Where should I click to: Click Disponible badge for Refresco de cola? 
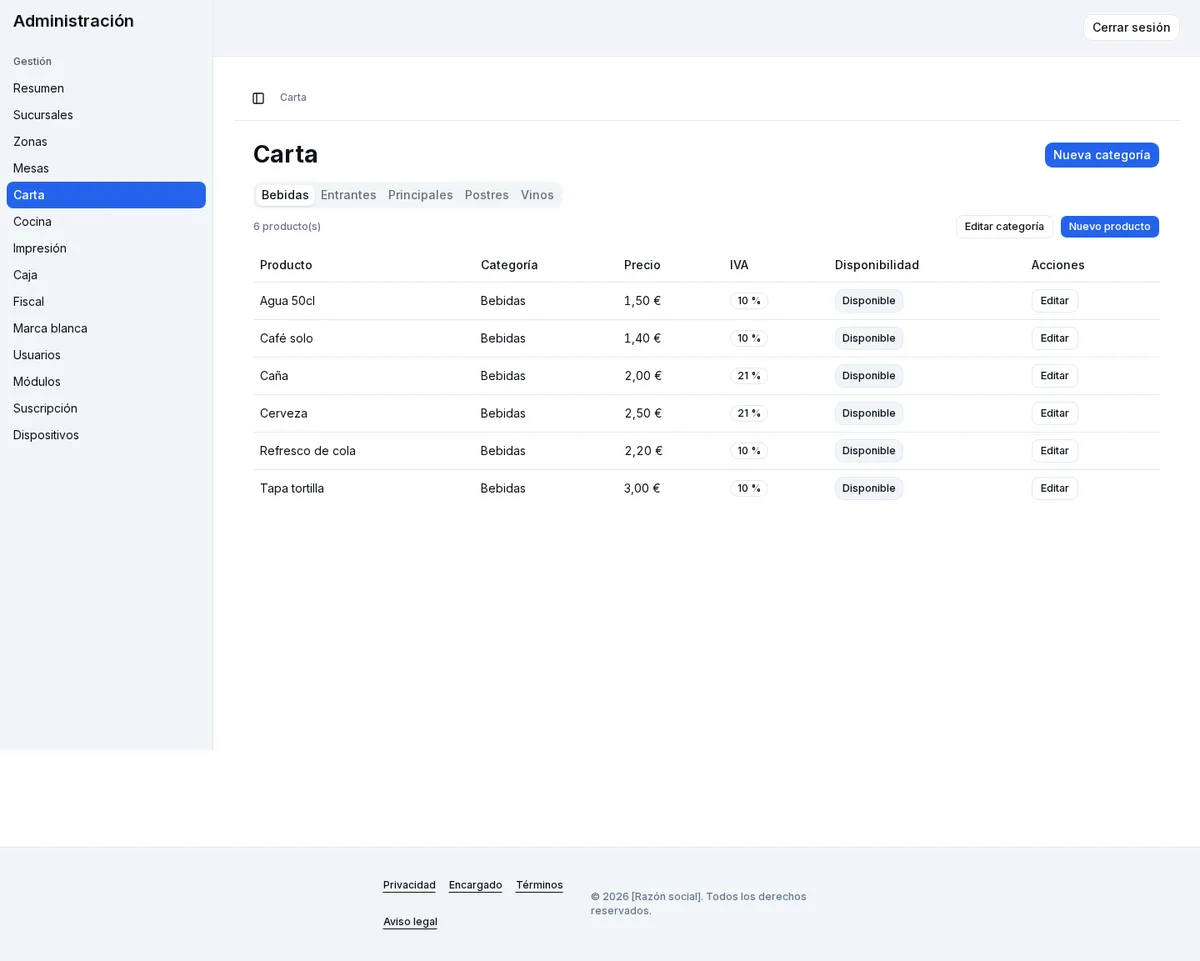(x=869, y=451)
